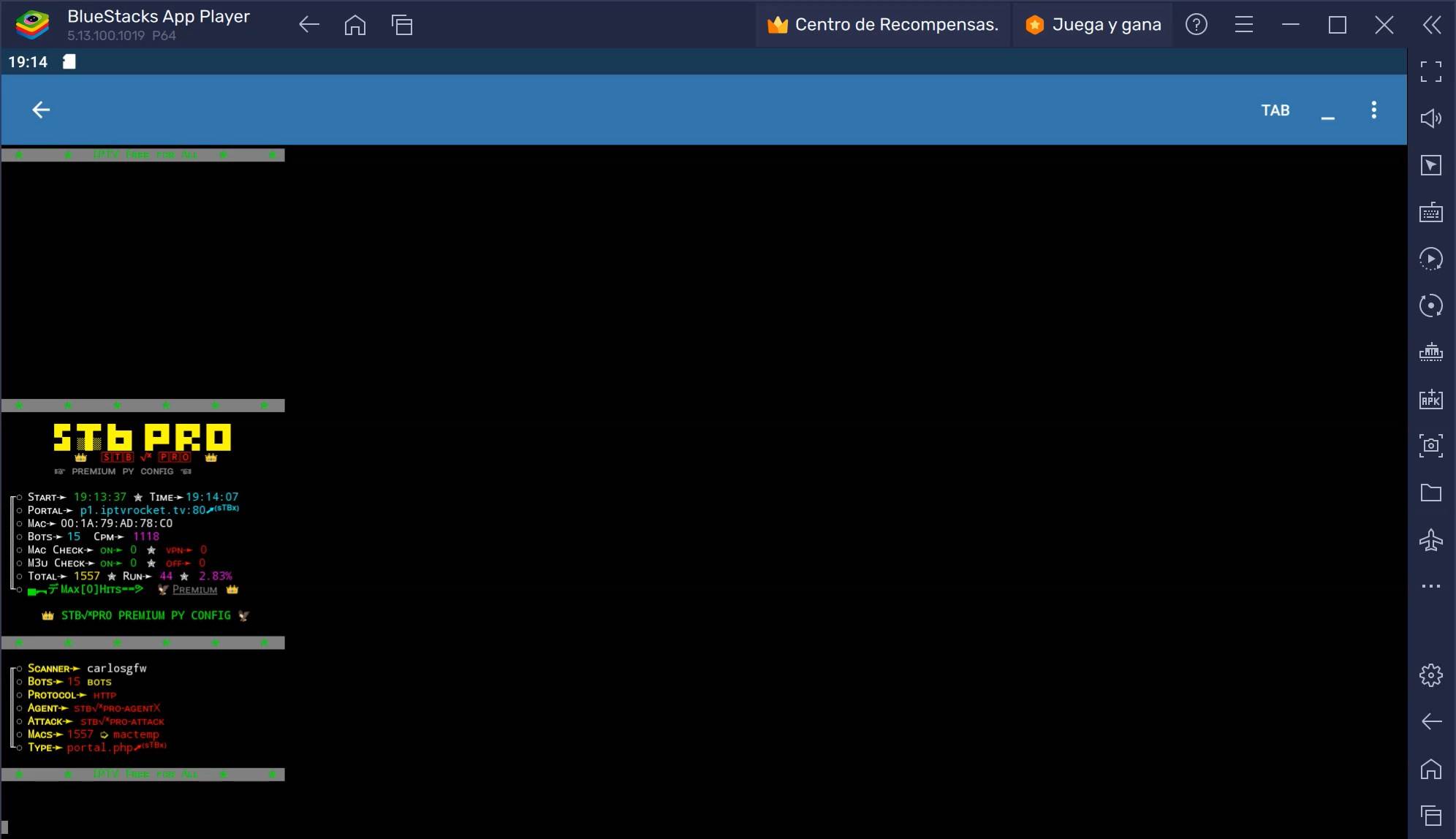Click the macro recorder play icon
This screenshot has height=839, width=1456.
pos(1430,259)
